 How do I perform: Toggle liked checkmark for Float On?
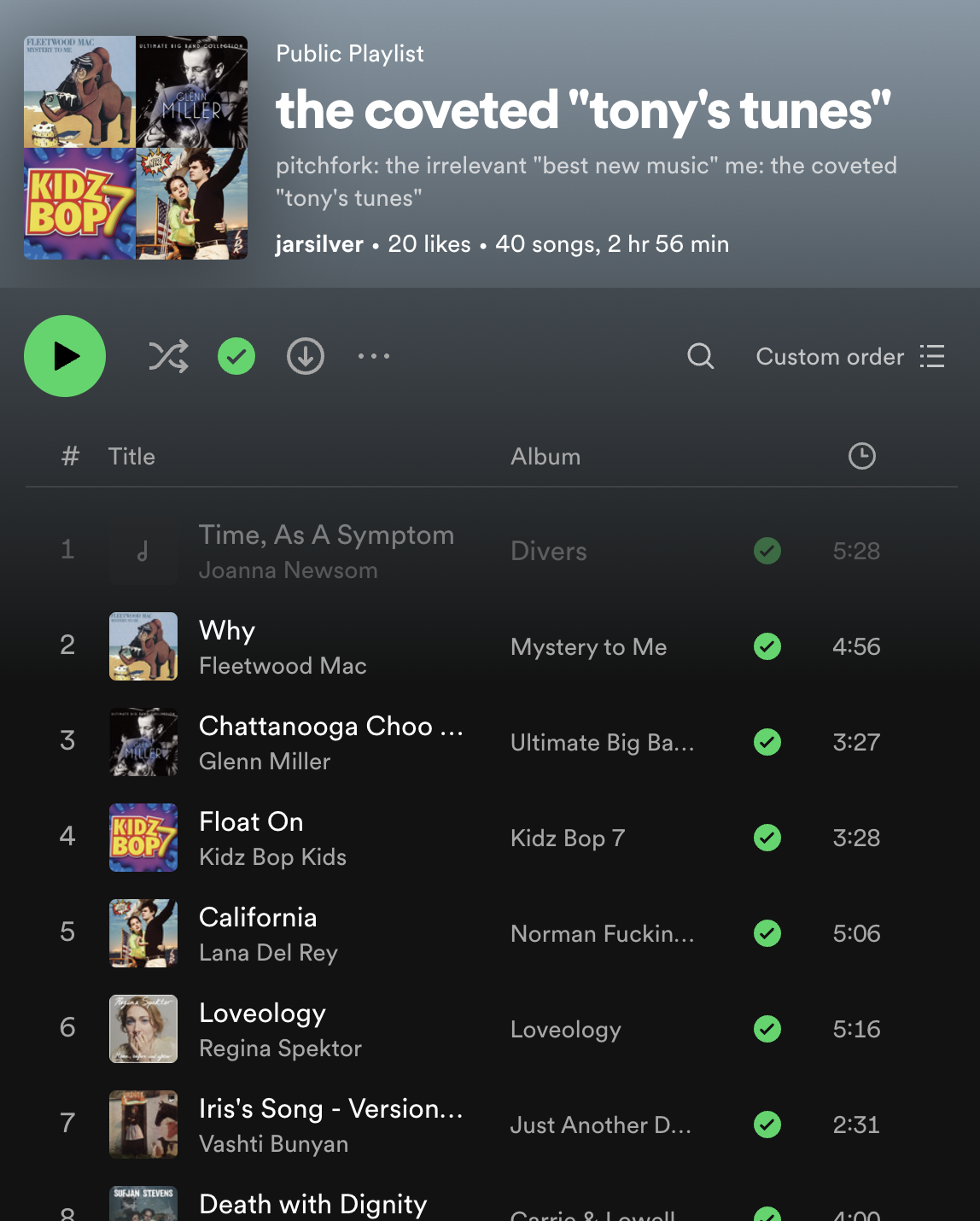767,838
